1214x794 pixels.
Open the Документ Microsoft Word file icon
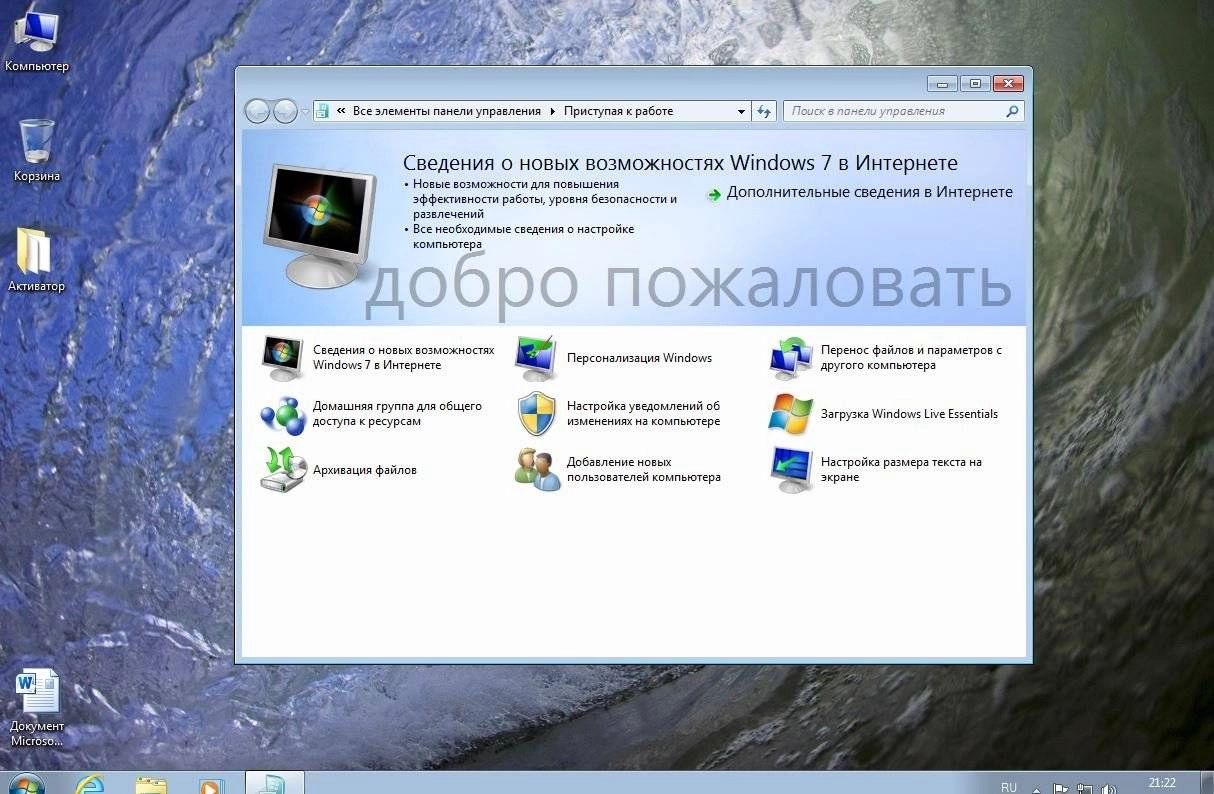(x=37, y=708)
